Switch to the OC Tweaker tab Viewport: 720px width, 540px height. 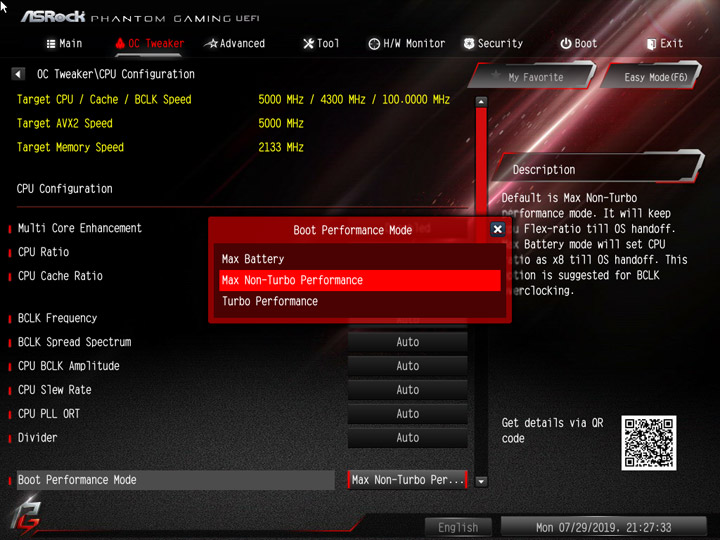coord(149,44)
